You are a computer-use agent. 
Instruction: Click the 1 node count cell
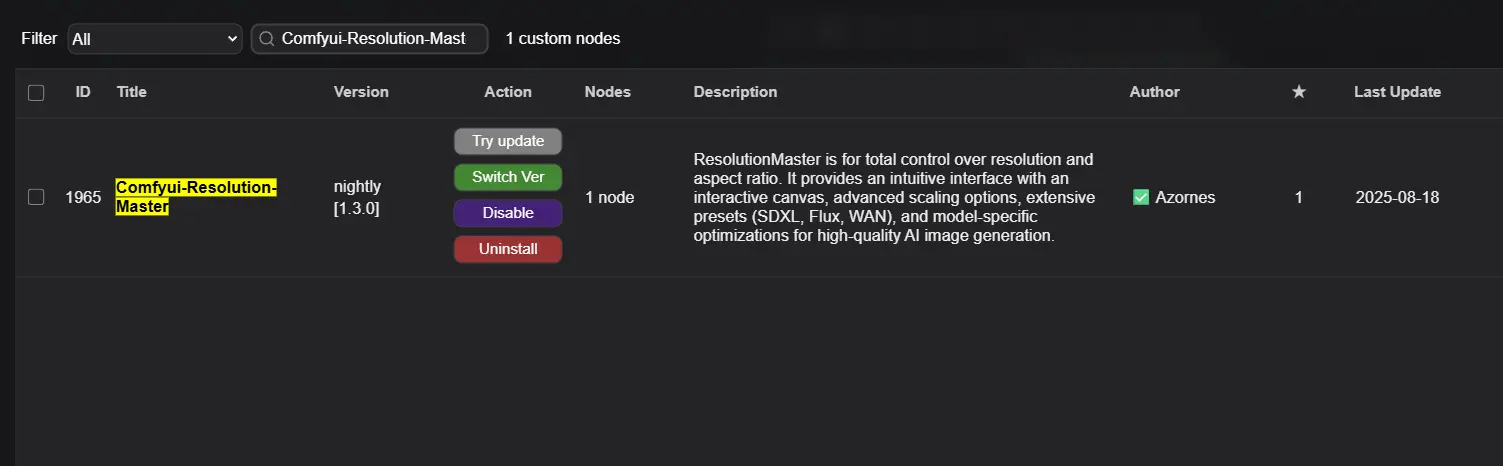610,197
